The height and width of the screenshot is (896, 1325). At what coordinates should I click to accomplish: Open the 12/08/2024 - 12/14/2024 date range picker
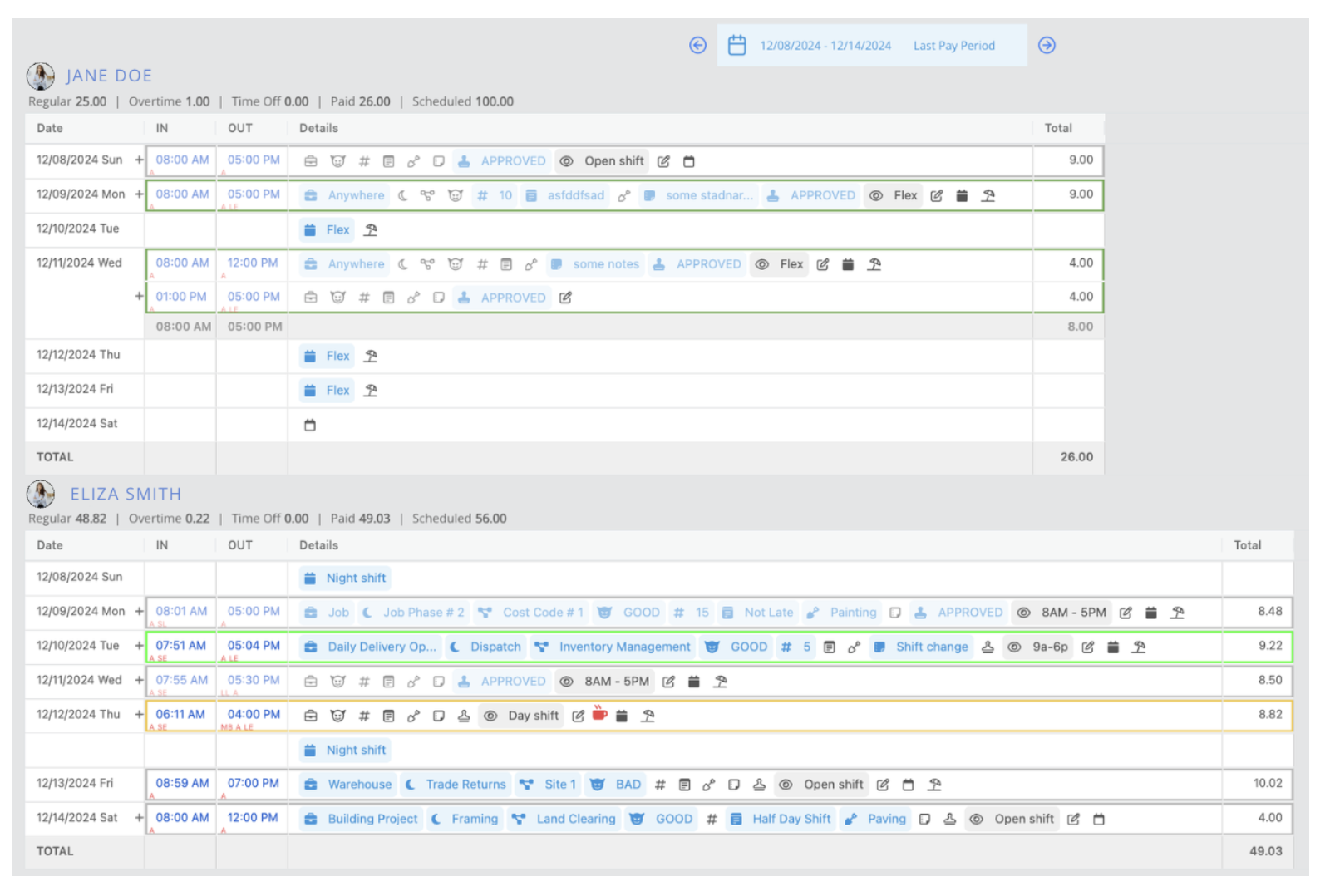click(825, 46)
